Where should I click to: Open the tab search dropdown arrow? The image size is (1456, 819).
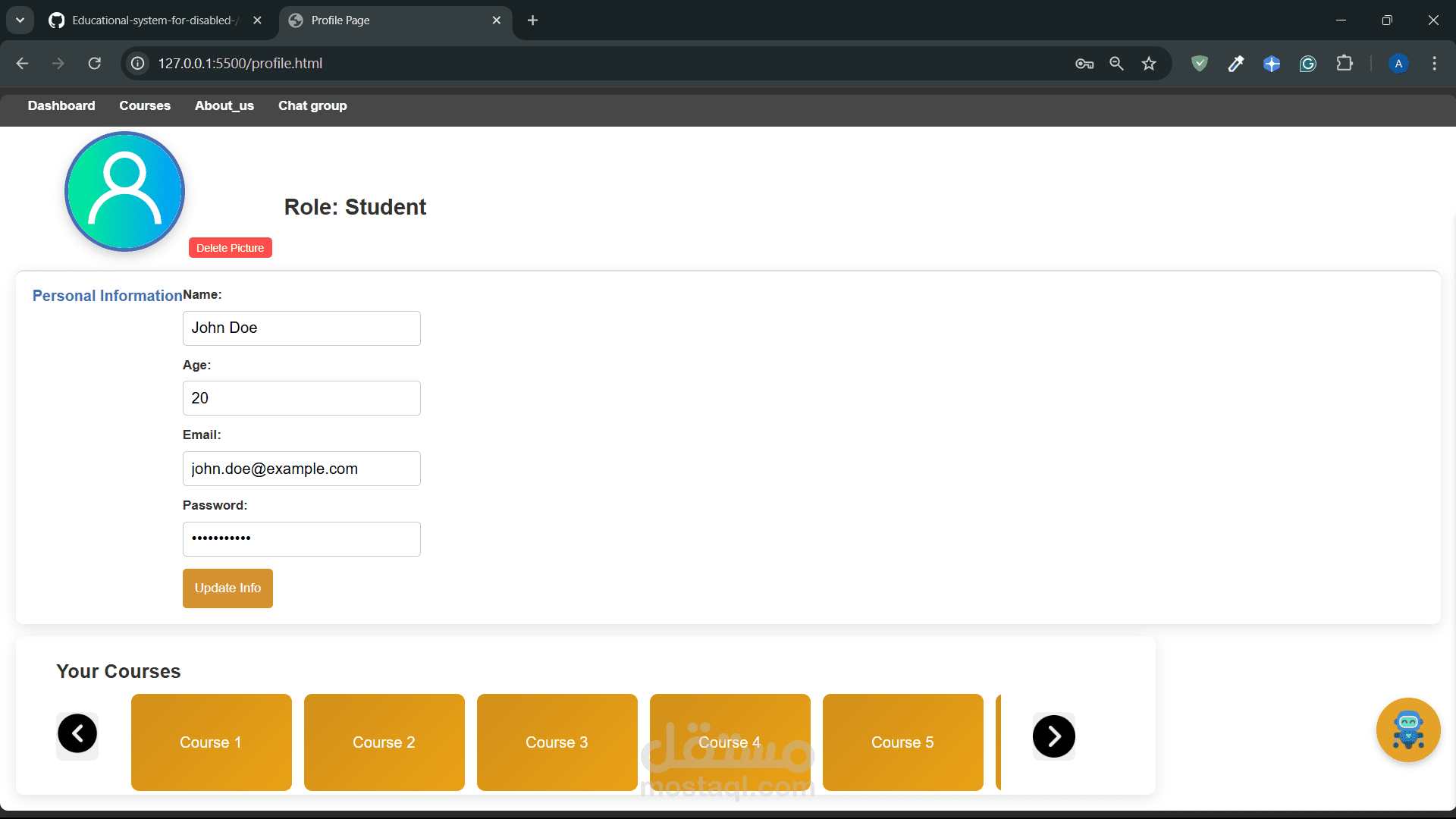click(x=20, y=20)
